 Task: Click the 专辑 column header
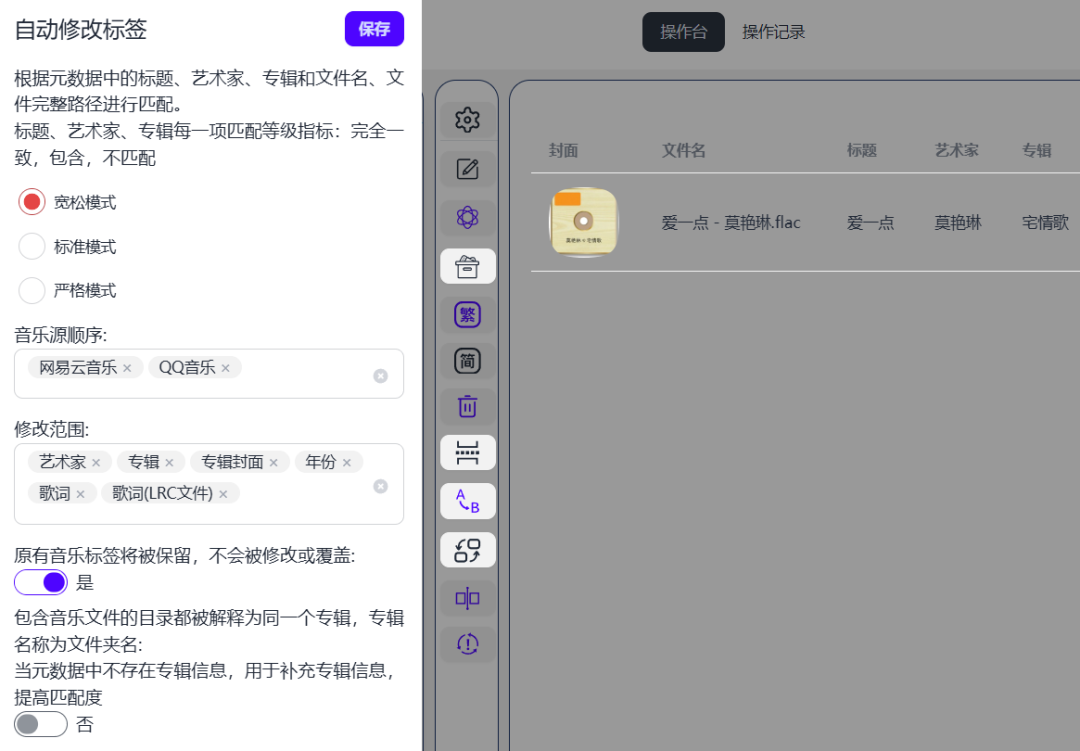[x=1037, y=150]
